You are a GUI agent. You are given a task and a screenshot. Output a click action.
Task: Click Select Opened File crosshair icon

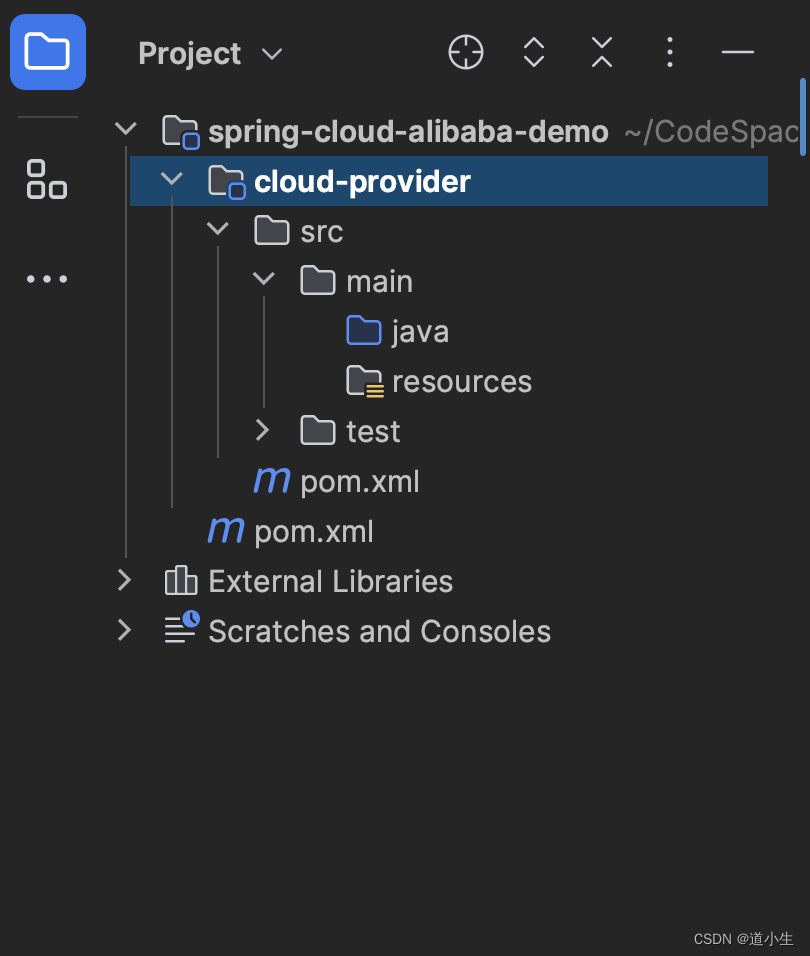pyautogui.click(x=466, y=52)
